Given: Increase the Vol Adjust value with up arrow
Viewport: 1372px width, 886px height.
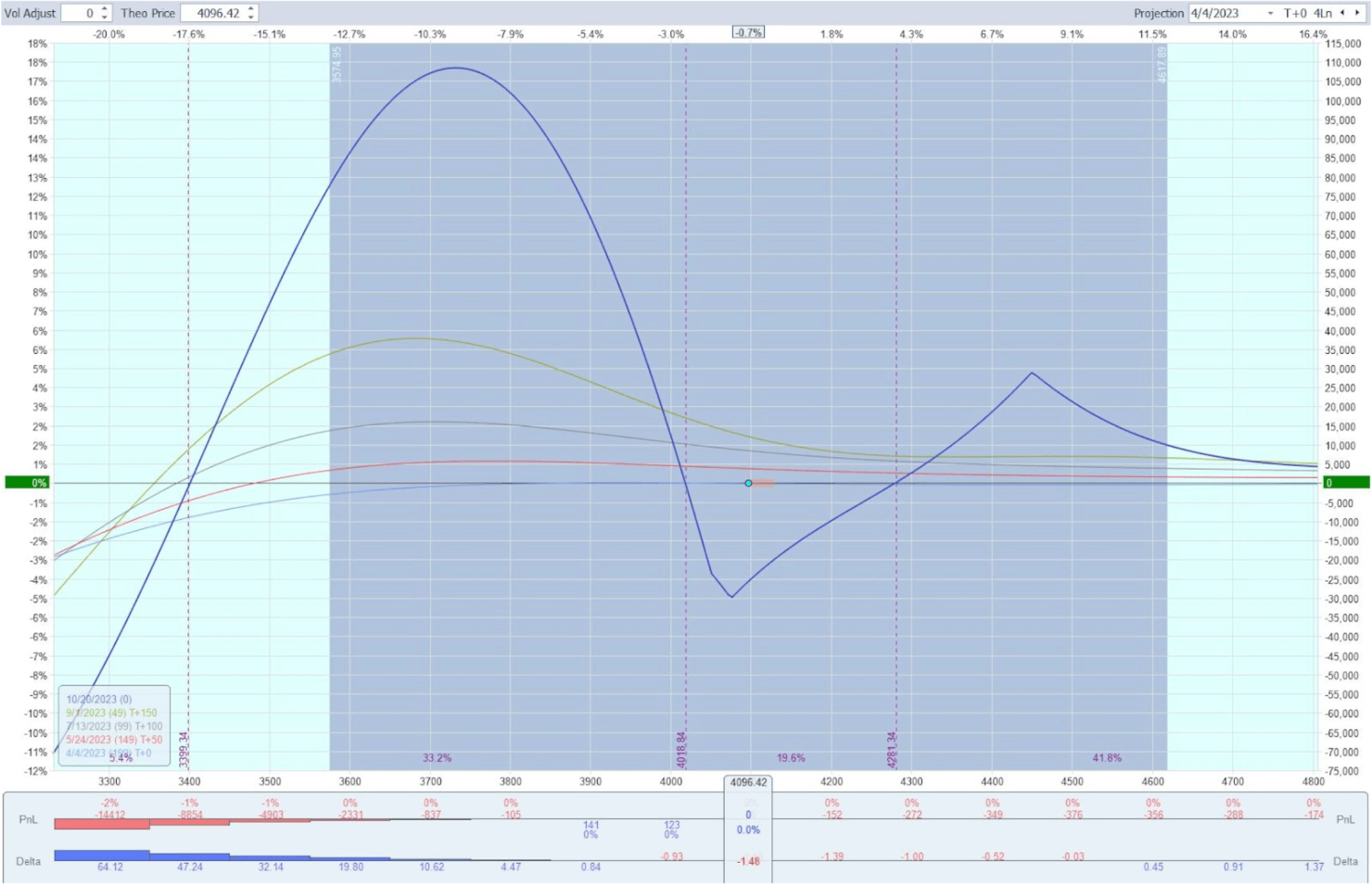Looking at the screenshot, I should click(x=104, y=9).
